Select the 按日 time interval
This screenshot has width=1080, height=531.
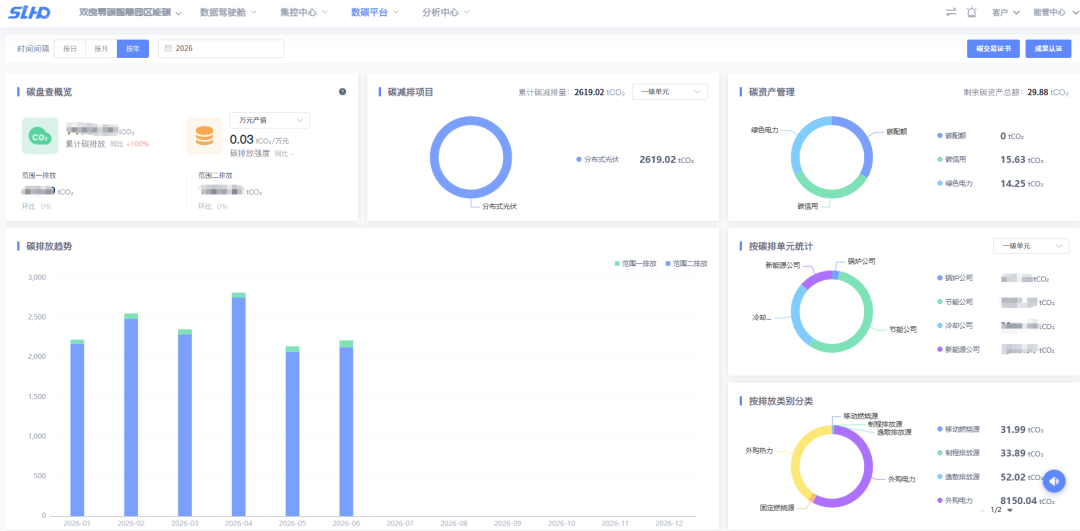[x=70, y=49]
